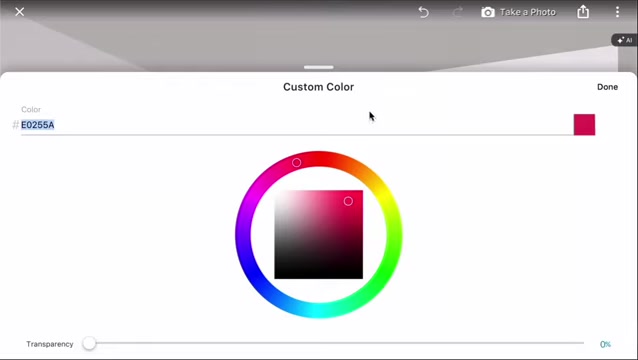Tap the camera icon
638x360 pixels.
(488, 12)
